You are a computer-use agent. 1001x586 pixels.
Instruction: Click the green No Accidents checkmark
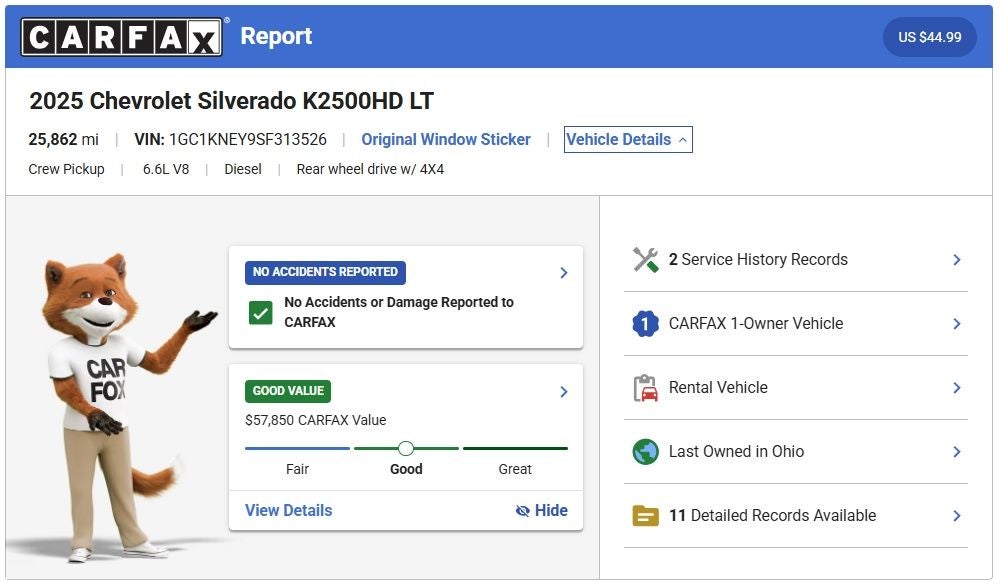(260, 313)
